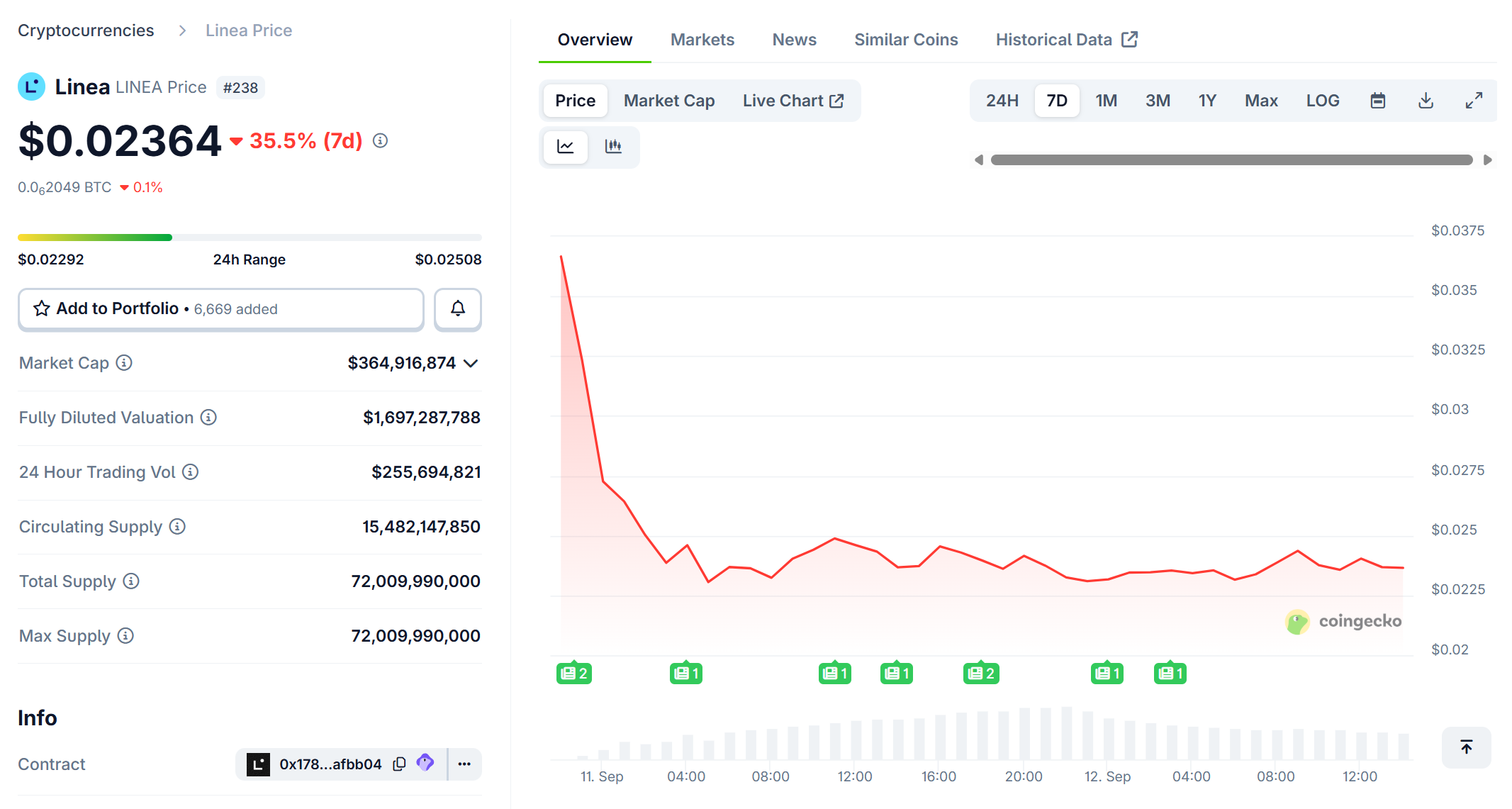Copy the contract address

coord(400,764)
